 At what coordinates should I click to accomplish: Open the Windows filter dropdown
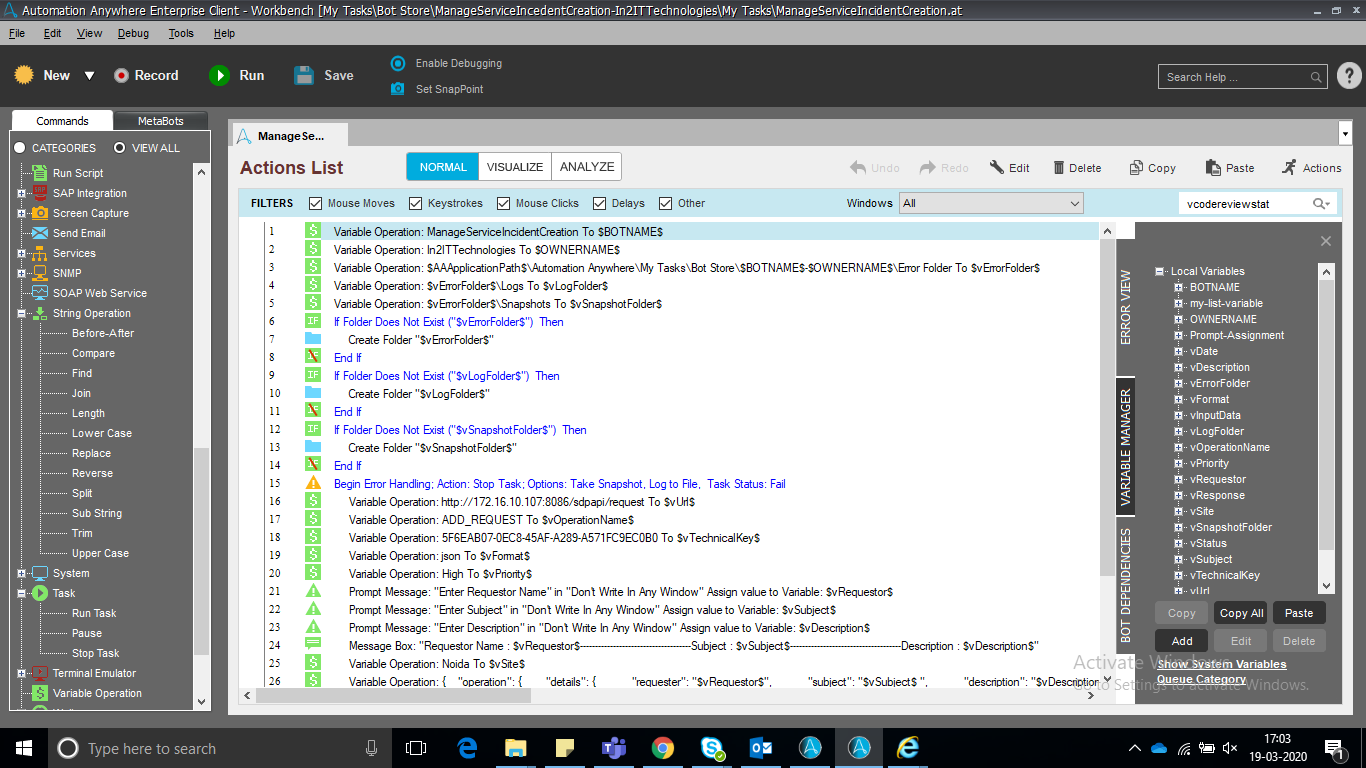[1074, 203]
